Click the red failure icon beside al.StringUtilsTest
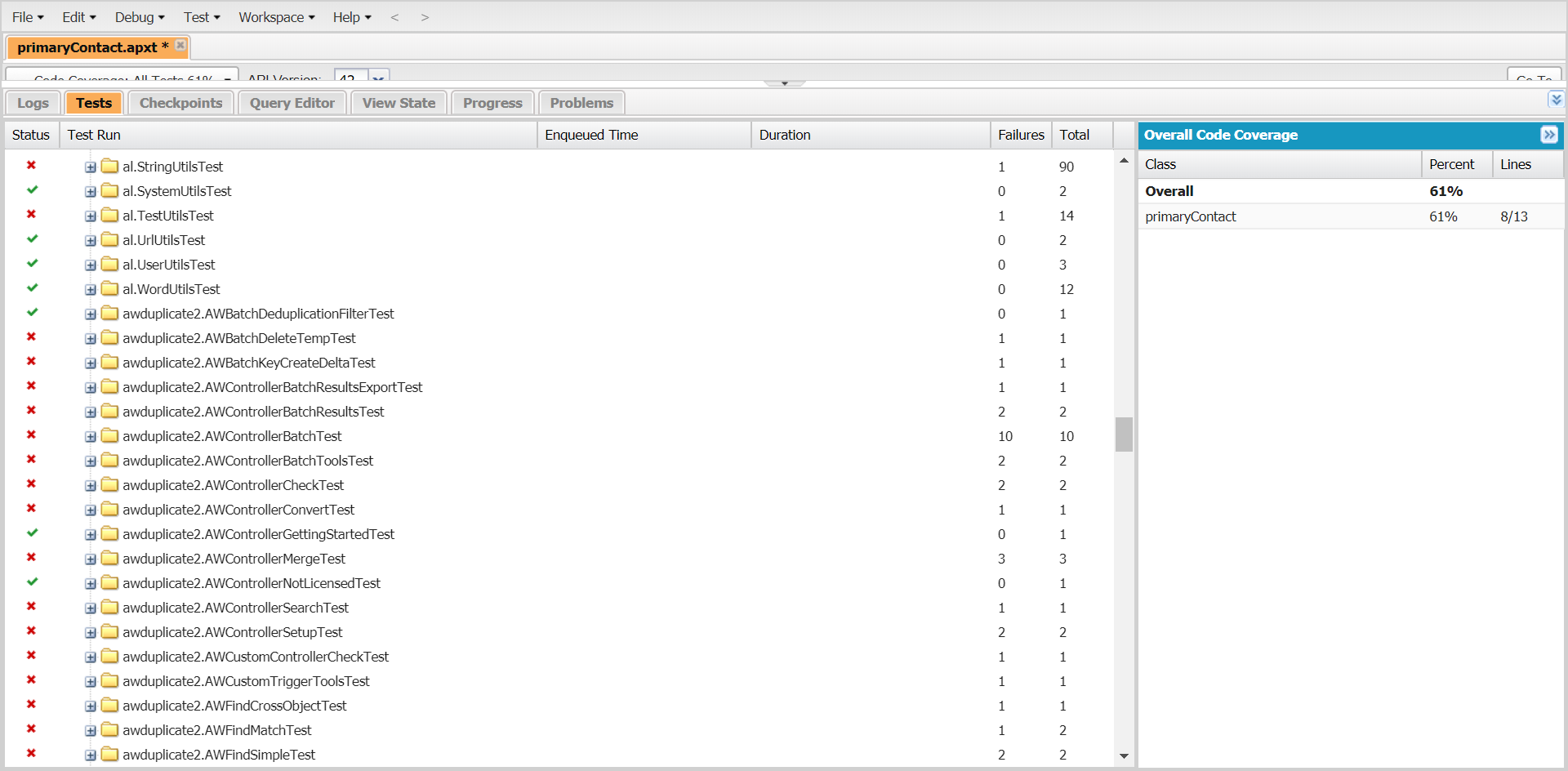 point(31,166)
